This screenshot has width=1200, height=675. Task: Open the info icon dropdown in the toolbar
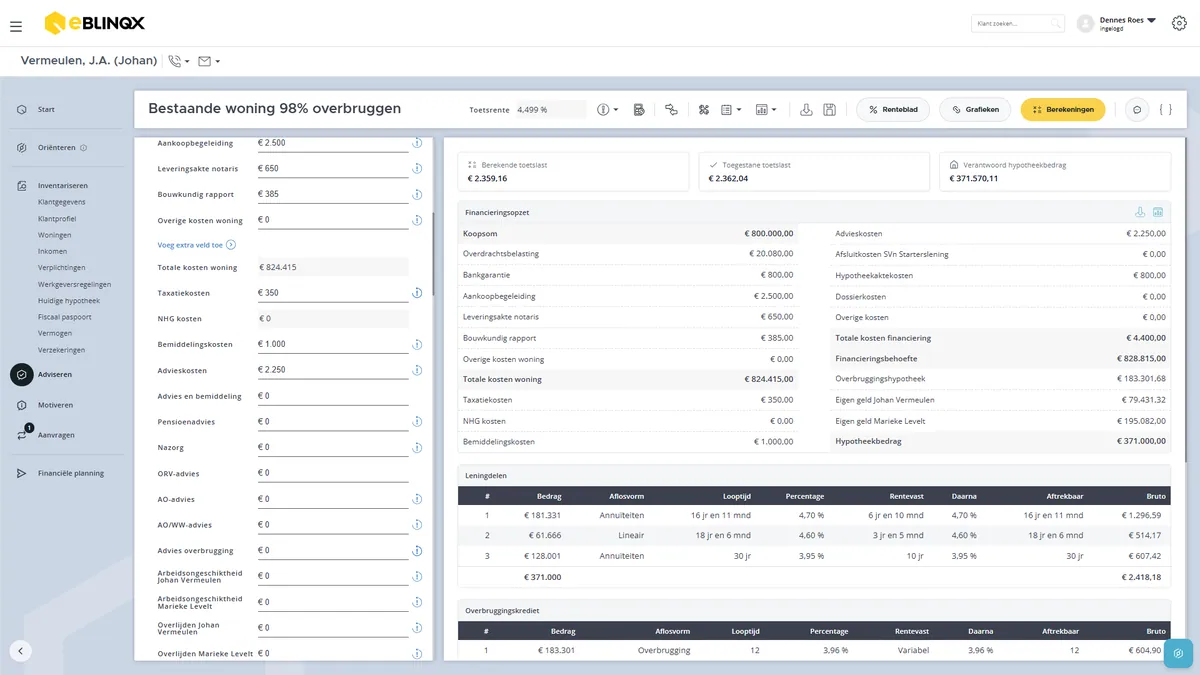608,110
